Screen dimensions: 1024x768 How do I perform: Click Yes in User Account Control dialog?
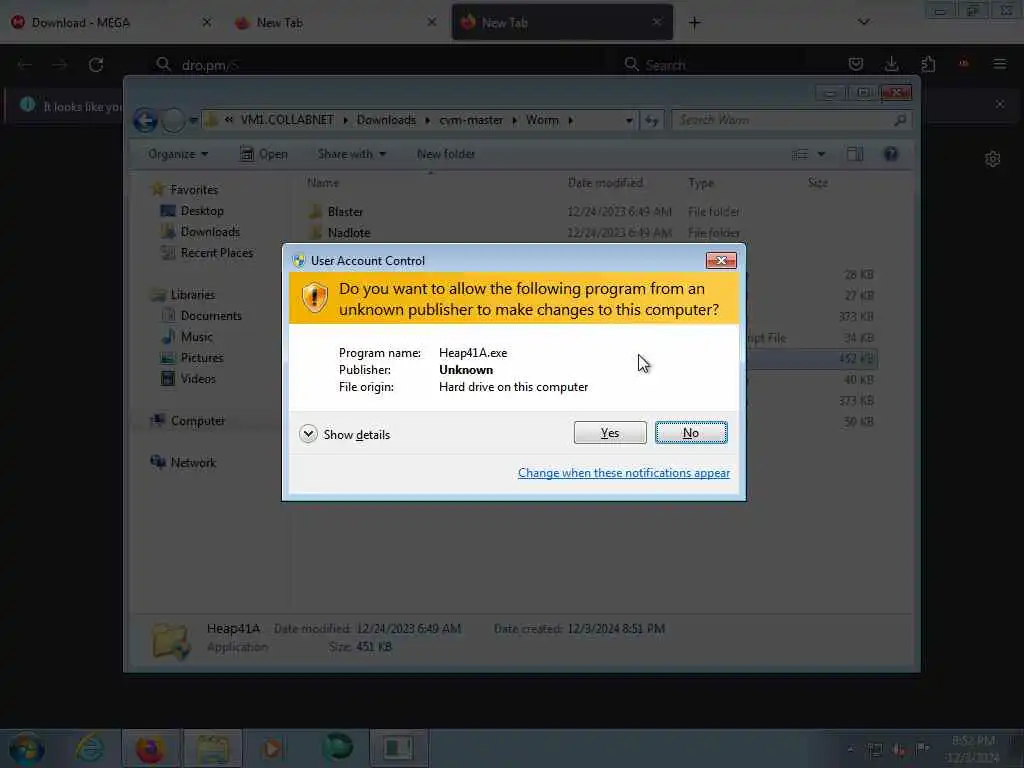pyautogui.click(x=610, y=433)
